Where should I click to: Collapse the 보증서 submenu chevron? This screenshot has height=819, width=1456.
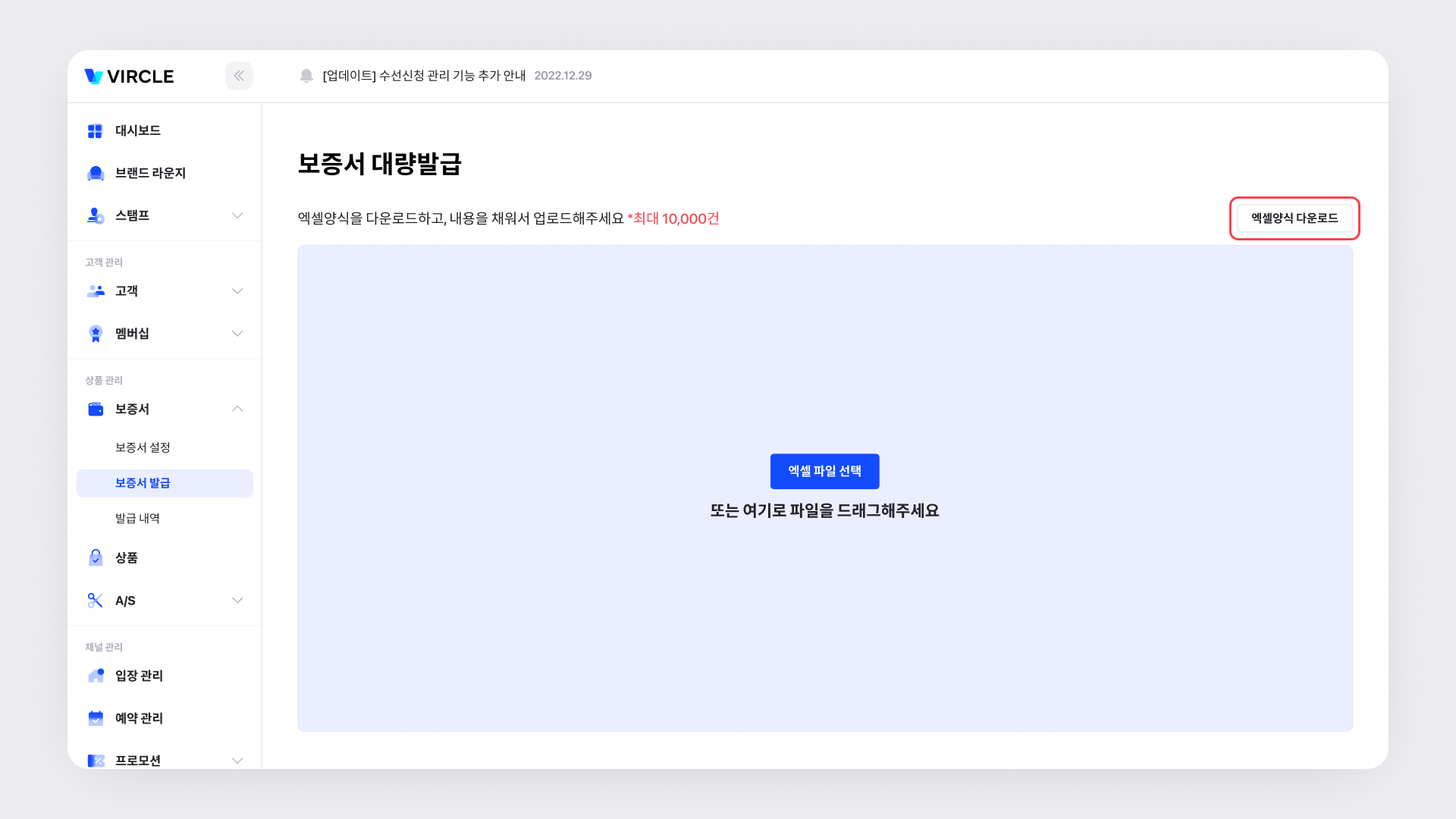click(237, 409)
